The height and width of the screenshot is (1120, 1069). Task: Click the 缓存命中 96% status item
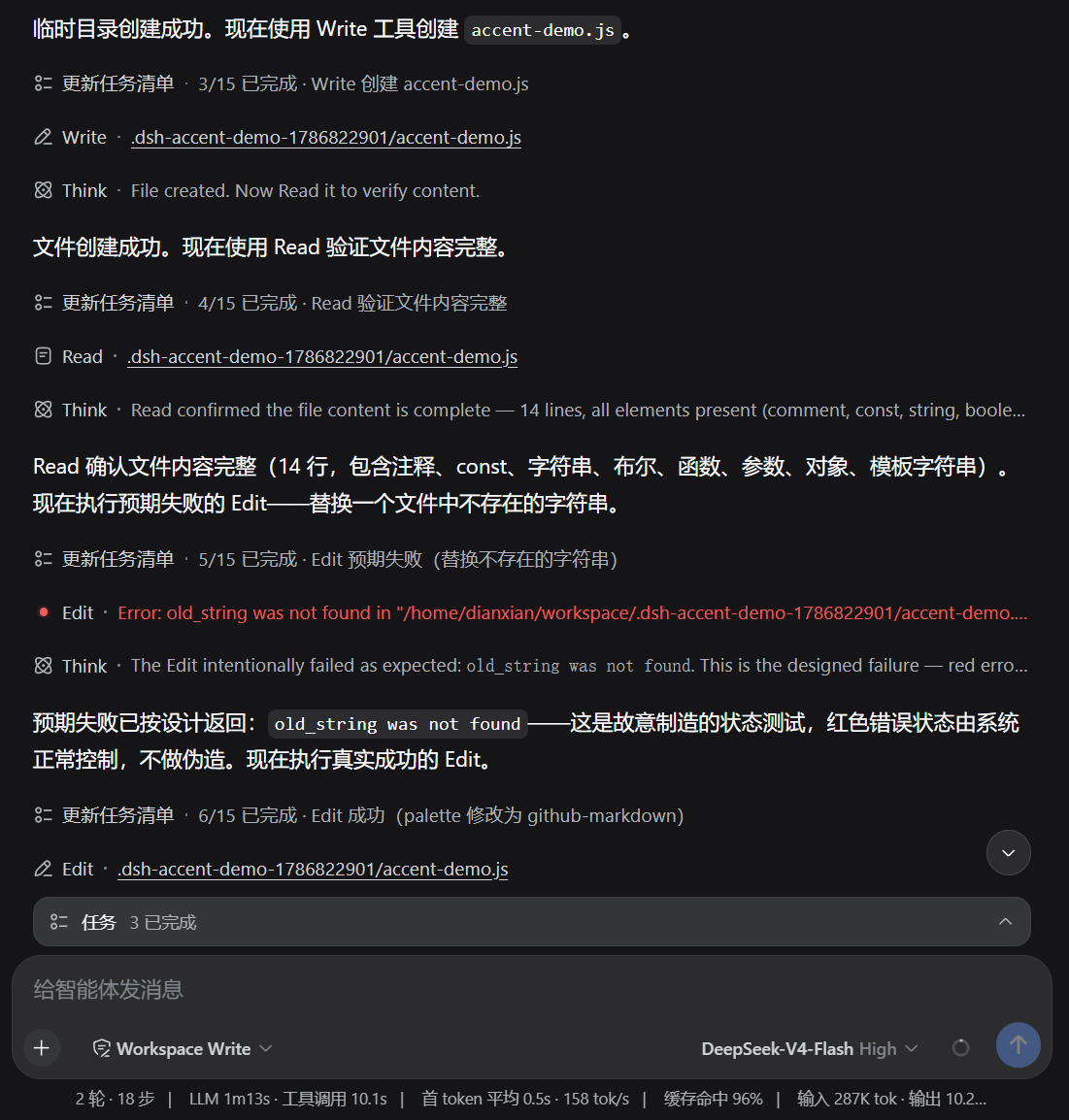coord(713,1099)
